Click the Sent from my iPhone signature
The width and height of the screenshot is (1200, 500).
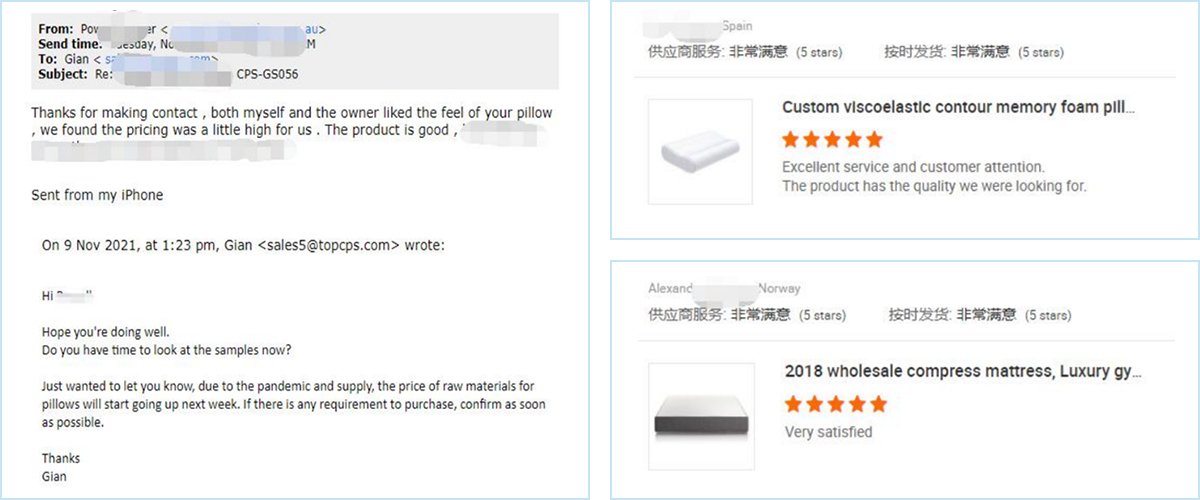point(97,195)
